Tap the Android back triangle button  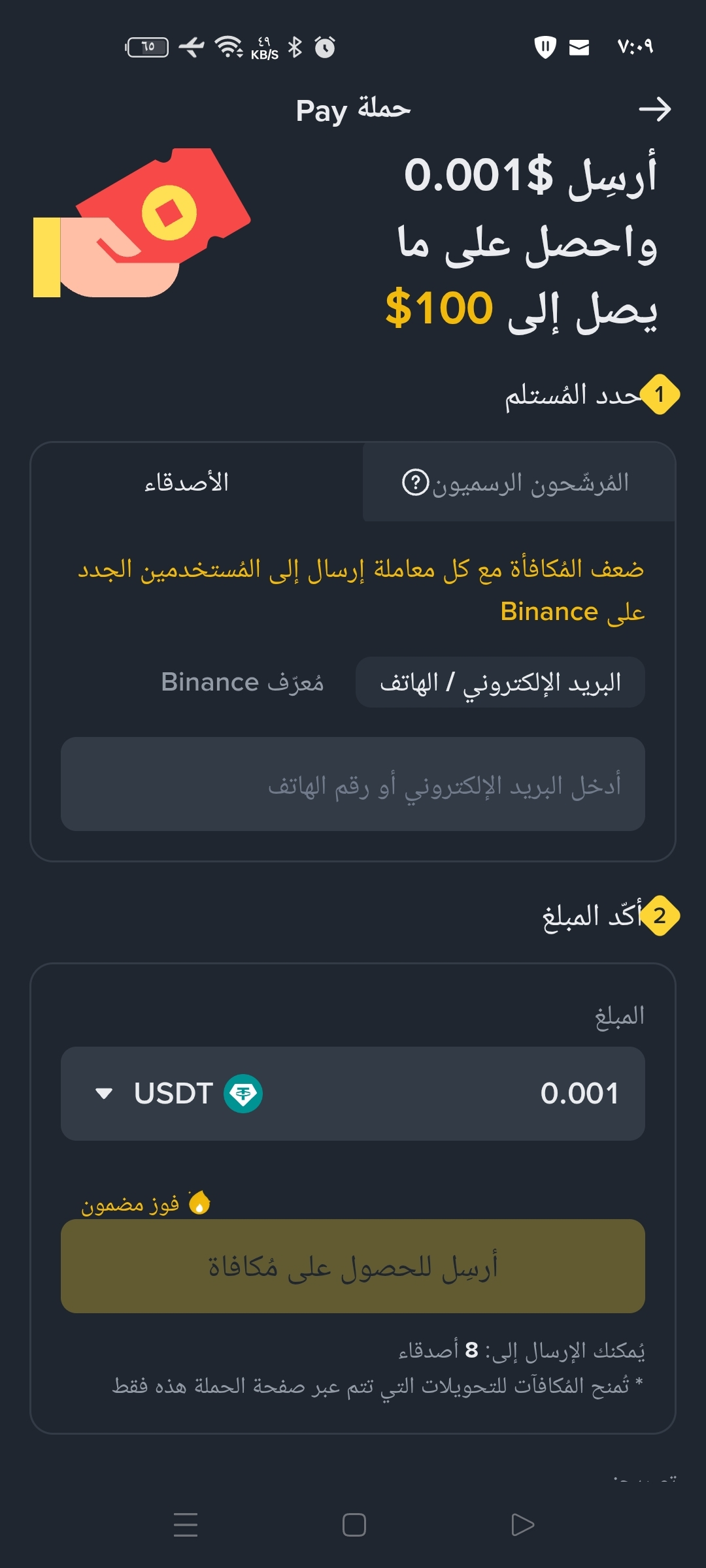point(522,1524)
